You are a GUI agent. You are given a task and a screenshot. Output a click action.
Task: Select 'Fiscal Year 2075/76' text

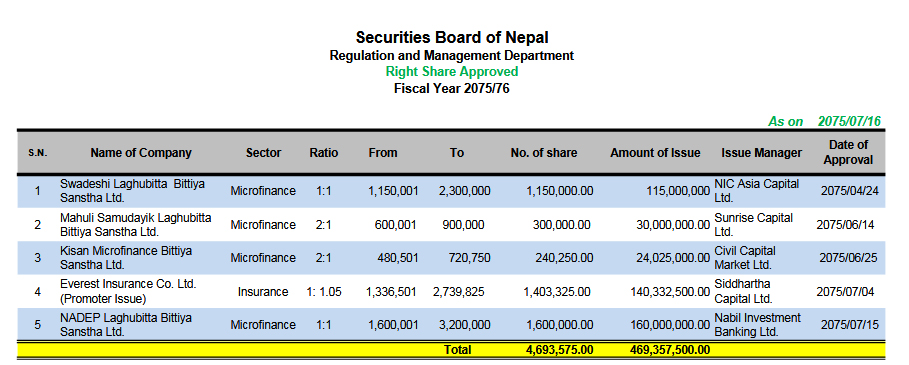point(452,89)
